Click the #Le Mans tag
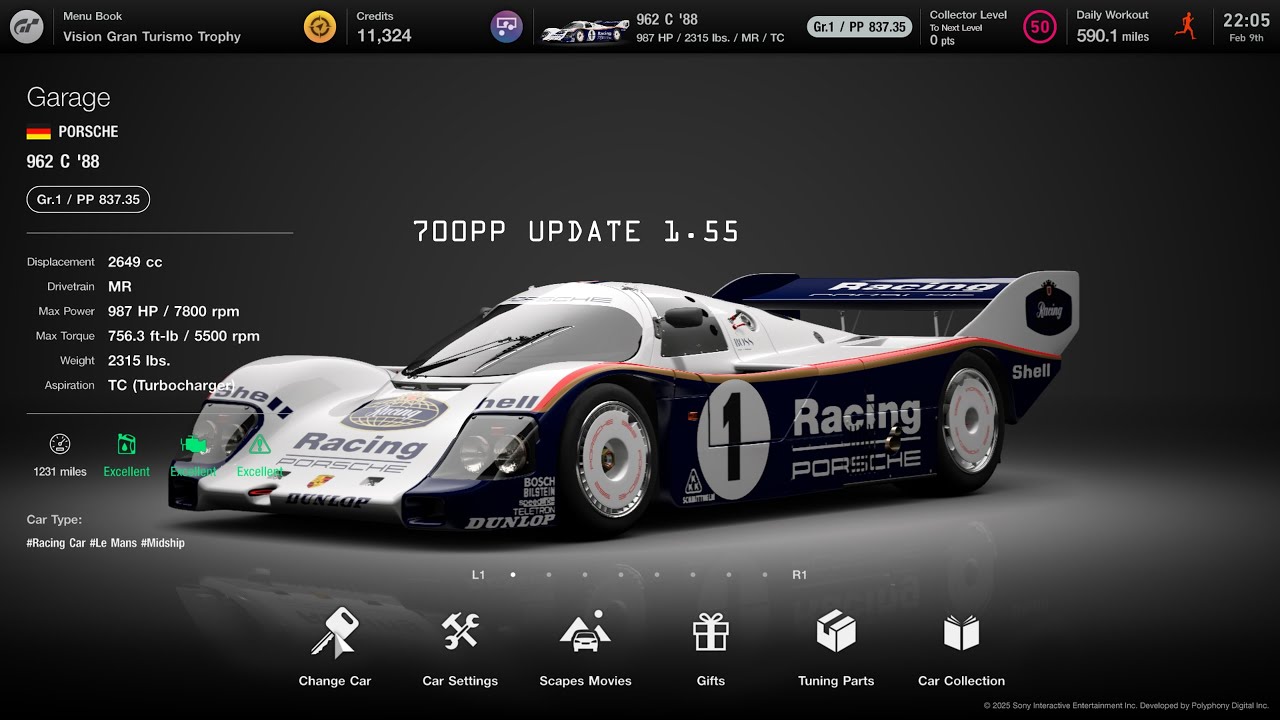 coord(113,543)
